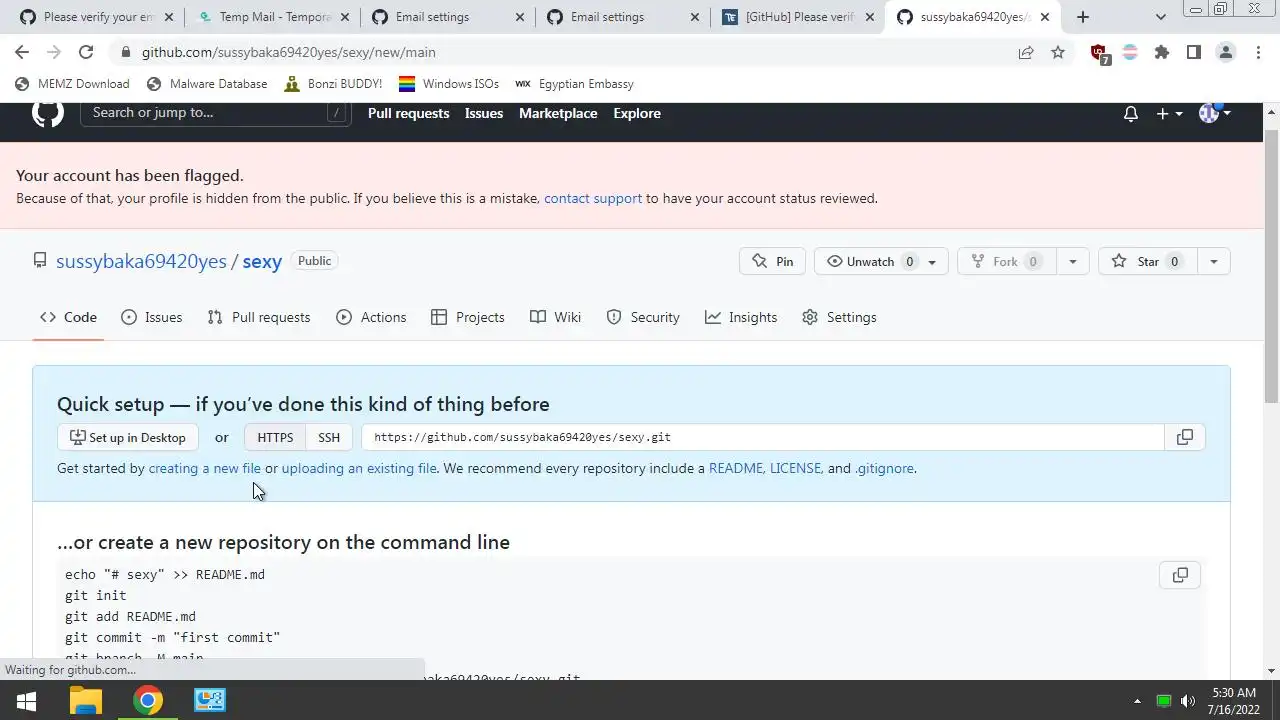Click the disabled Fork button
This screenshot has width=1280, height=720.
pos(1006,261)
